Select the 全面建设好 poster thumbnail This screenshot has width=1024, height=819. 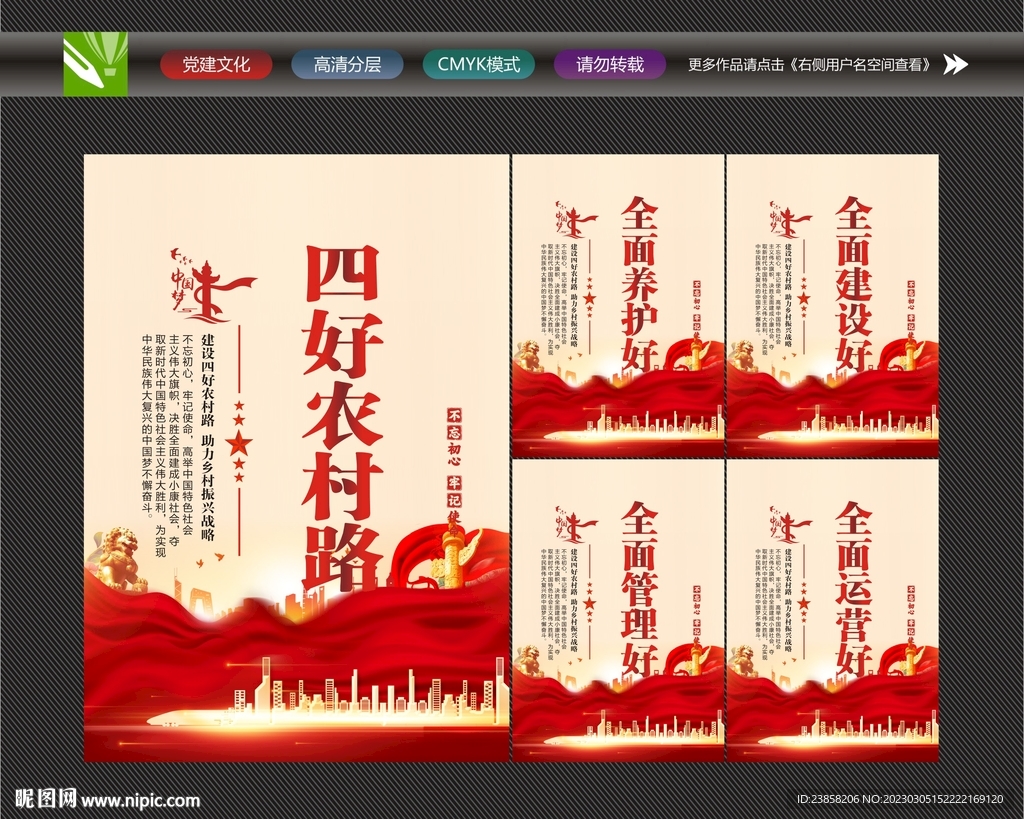click(x=833, y=306)
